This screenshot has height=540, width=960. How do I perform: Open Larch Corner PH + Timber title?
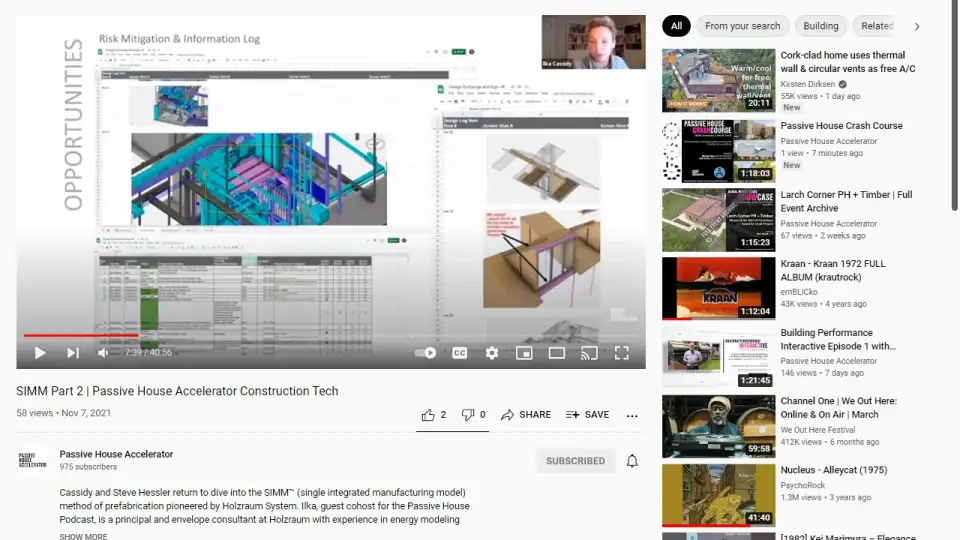[846, 201]
